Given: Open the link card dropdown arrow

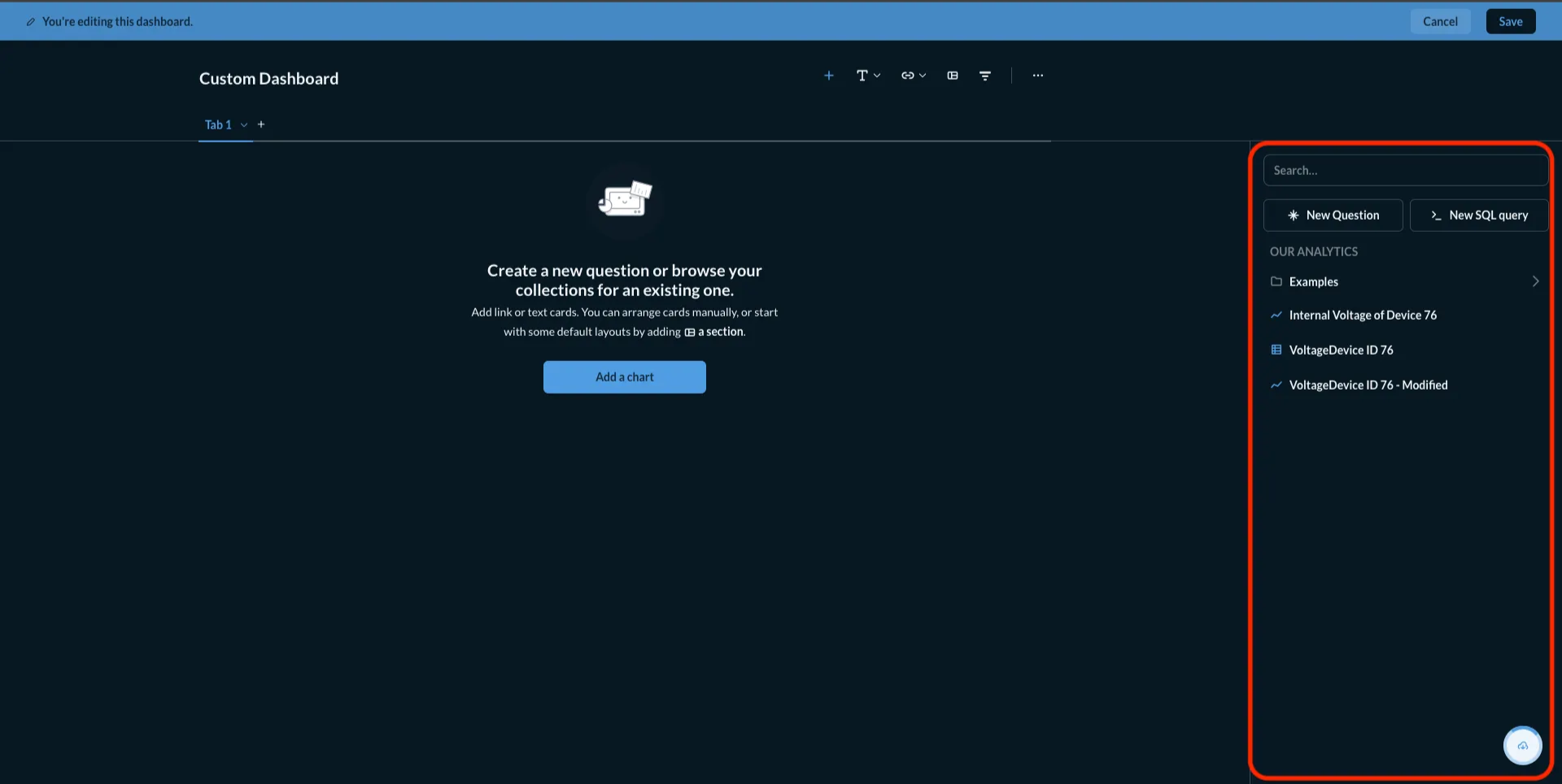Looking at the screenshot, I should click(923, 75).
